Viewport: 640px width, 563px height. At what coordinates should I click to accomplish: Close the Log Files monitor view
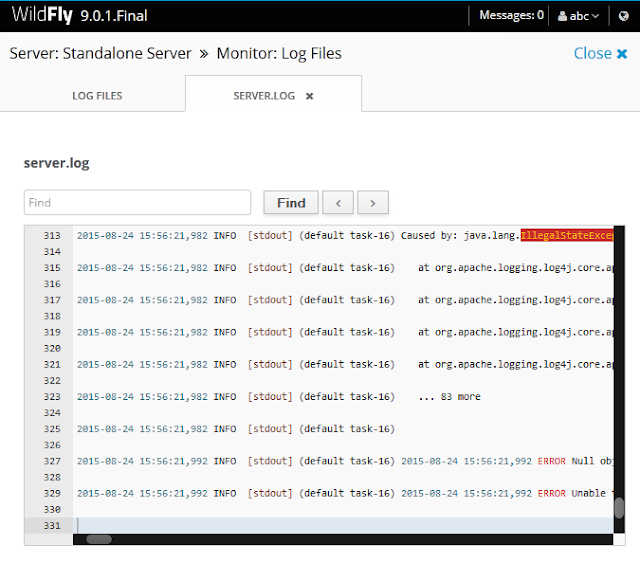point(600,53)
